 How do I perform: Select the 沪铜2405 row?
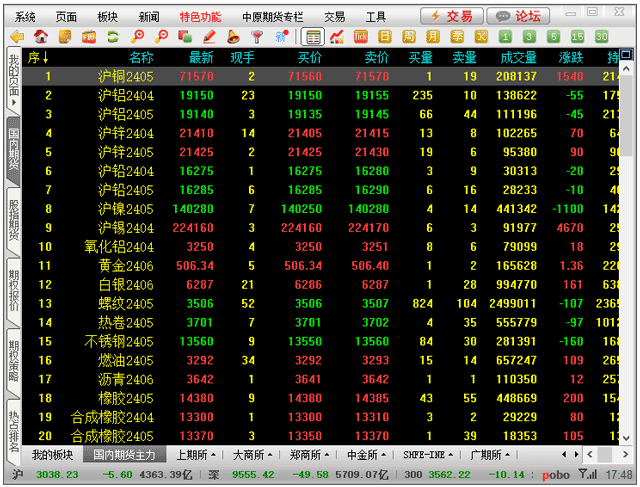click(x=321, y=76)
